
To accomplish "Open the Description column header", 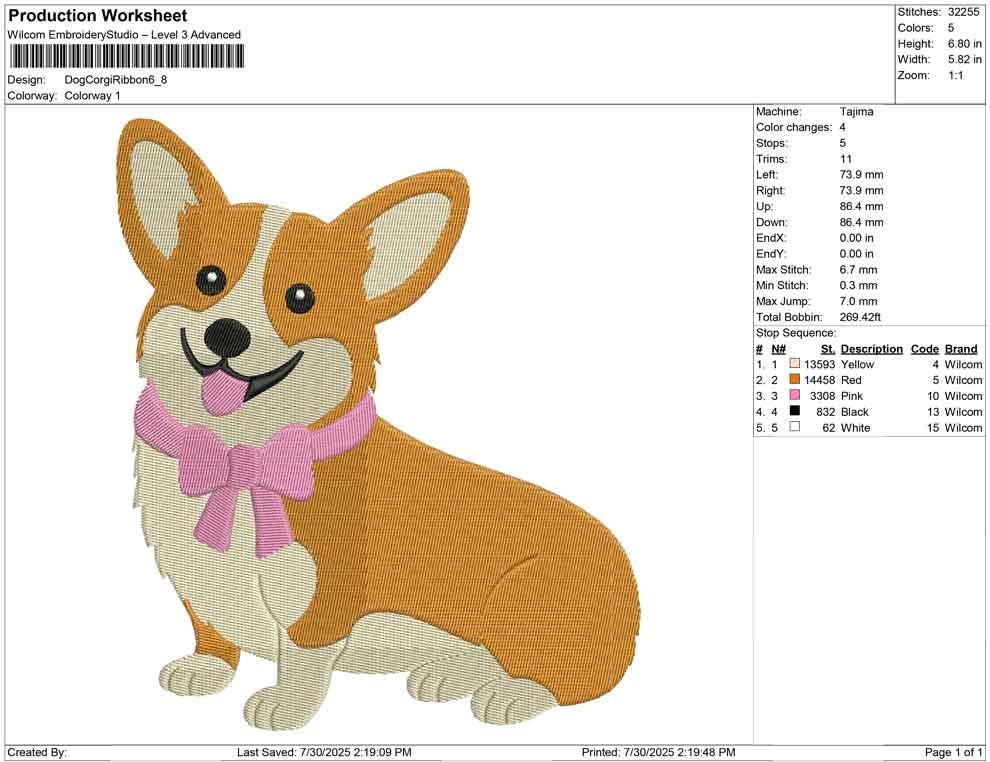I will pos(871,348).
